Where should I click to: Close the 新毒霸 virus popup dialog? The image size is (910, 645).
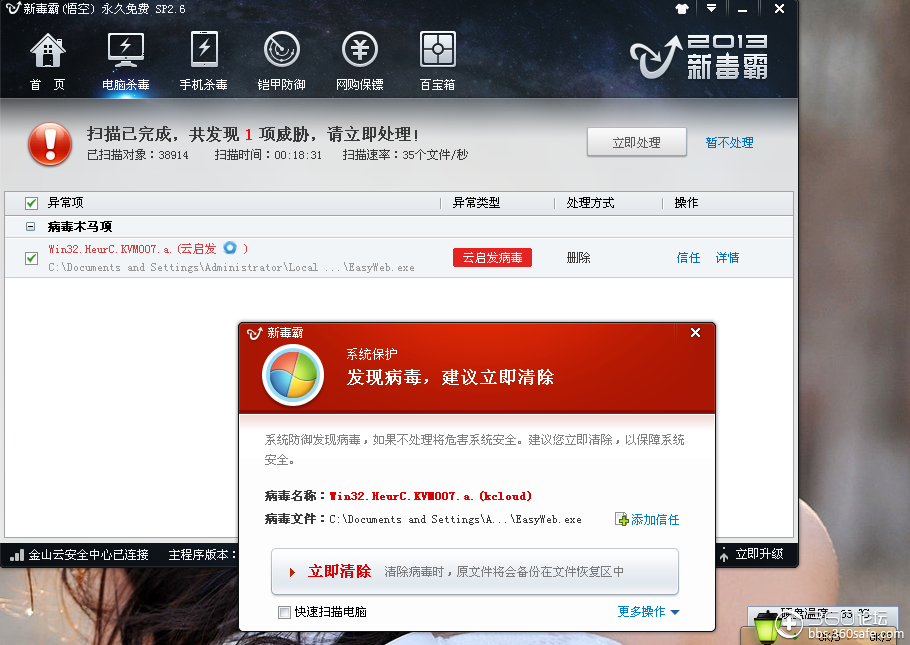point(695,333)
